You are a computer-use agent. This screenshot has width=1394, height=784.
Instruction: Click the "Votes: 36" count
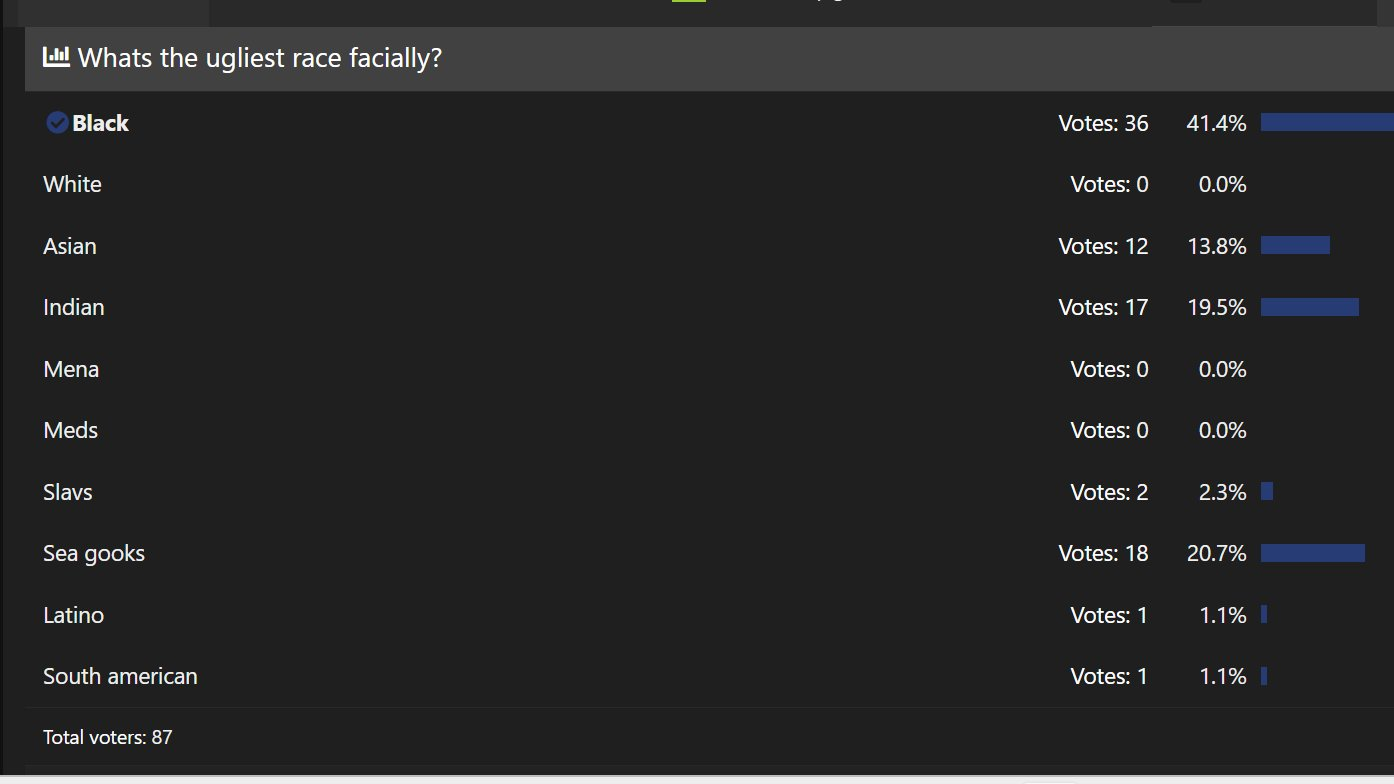[1103, 124]
